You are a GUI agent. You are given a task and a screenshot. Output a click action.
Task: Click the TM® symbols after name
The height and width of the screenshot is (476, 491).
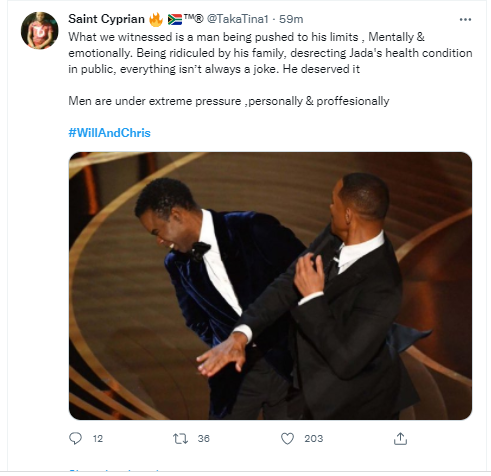click(x=194, y=19)
